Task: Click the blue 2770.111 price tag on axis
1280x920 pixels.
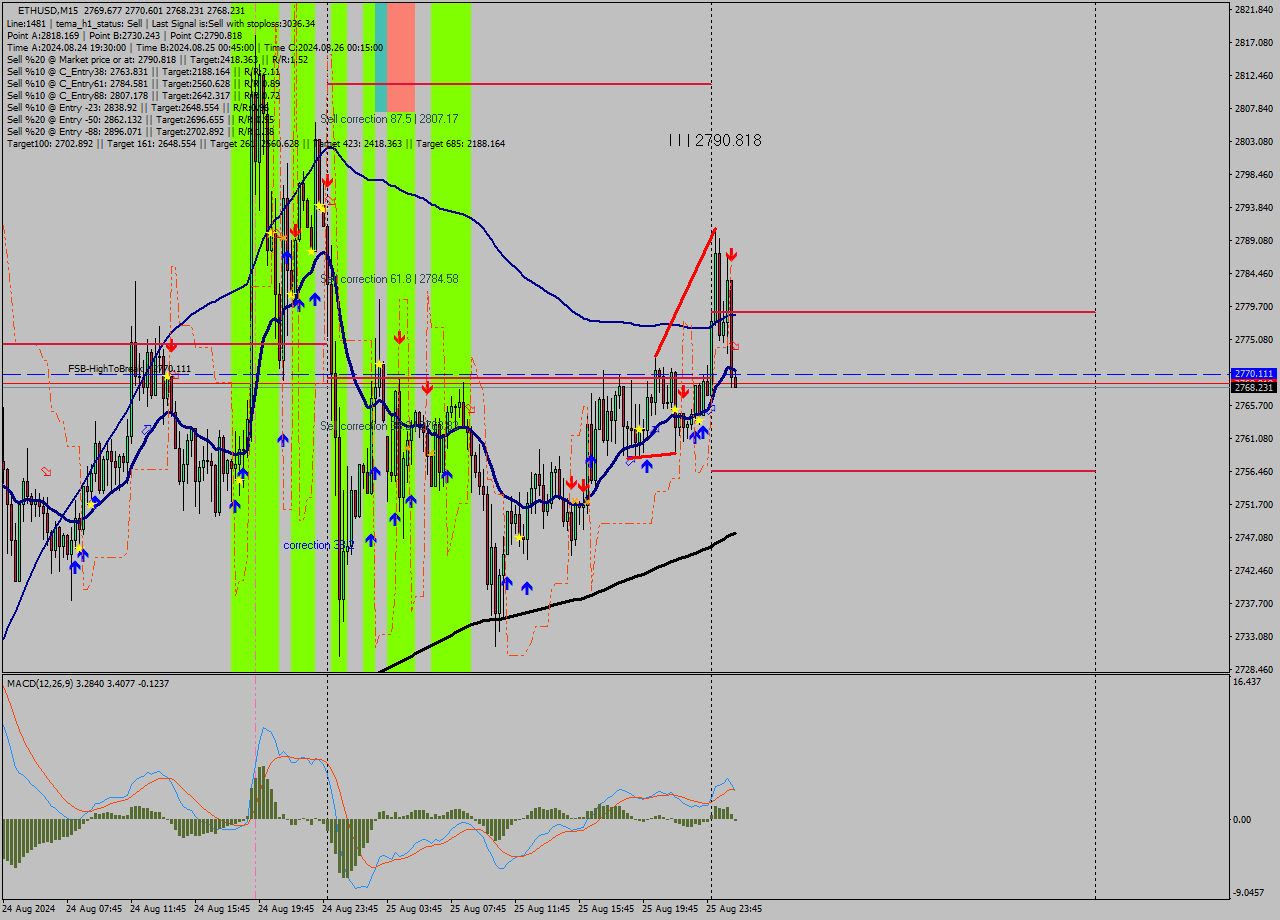Action: click(x=1254, y=374)
